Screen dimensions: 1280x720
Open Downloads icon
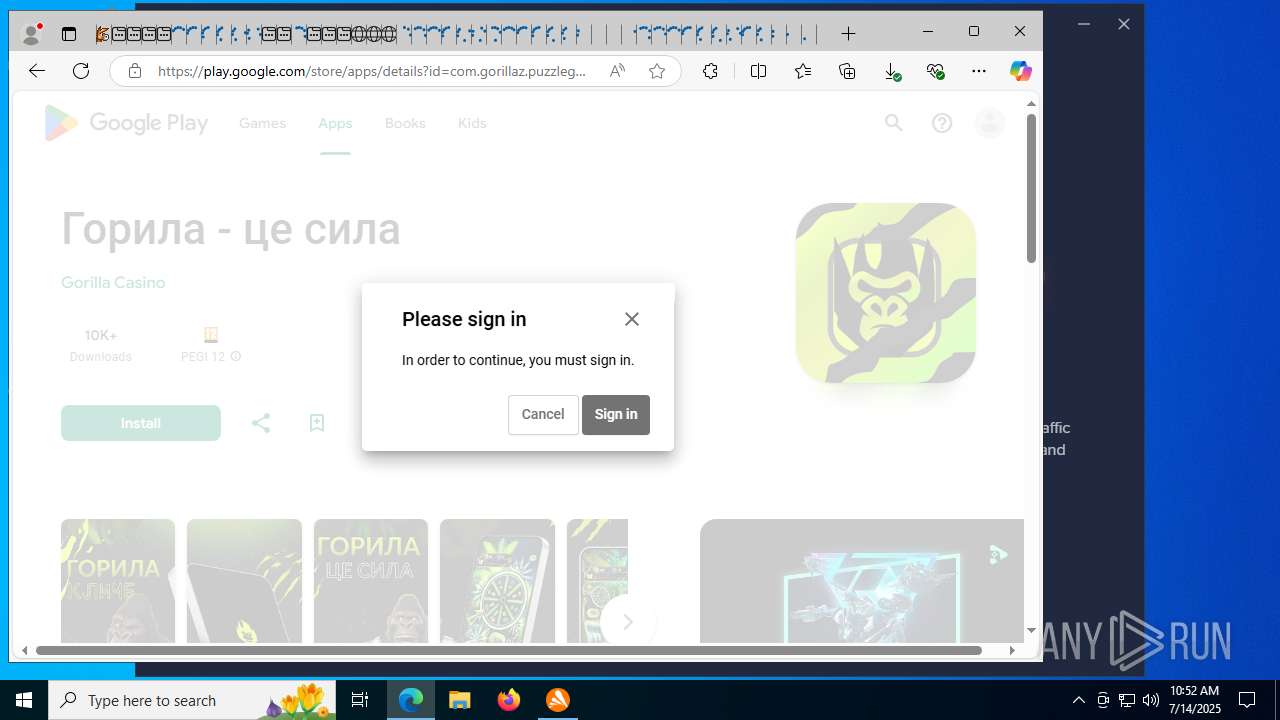click(x=891, y=71)
